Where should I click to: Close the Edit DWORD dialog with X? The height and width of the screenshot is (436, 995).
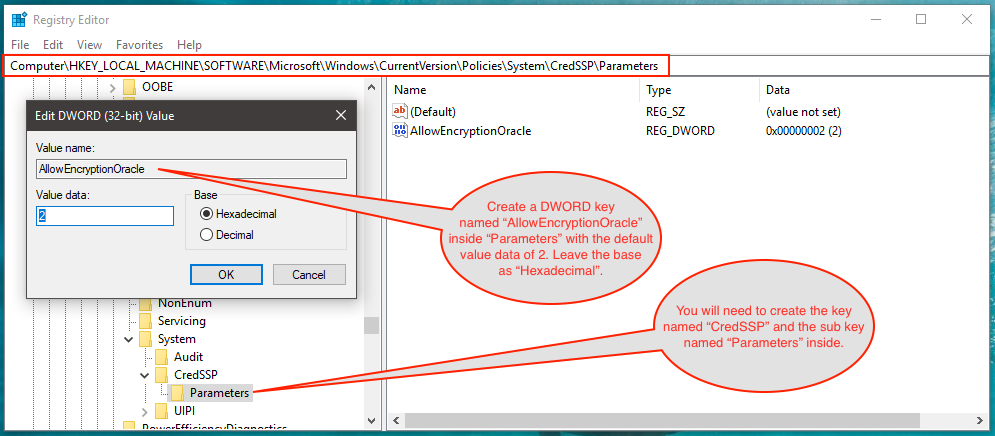point(341,116)
